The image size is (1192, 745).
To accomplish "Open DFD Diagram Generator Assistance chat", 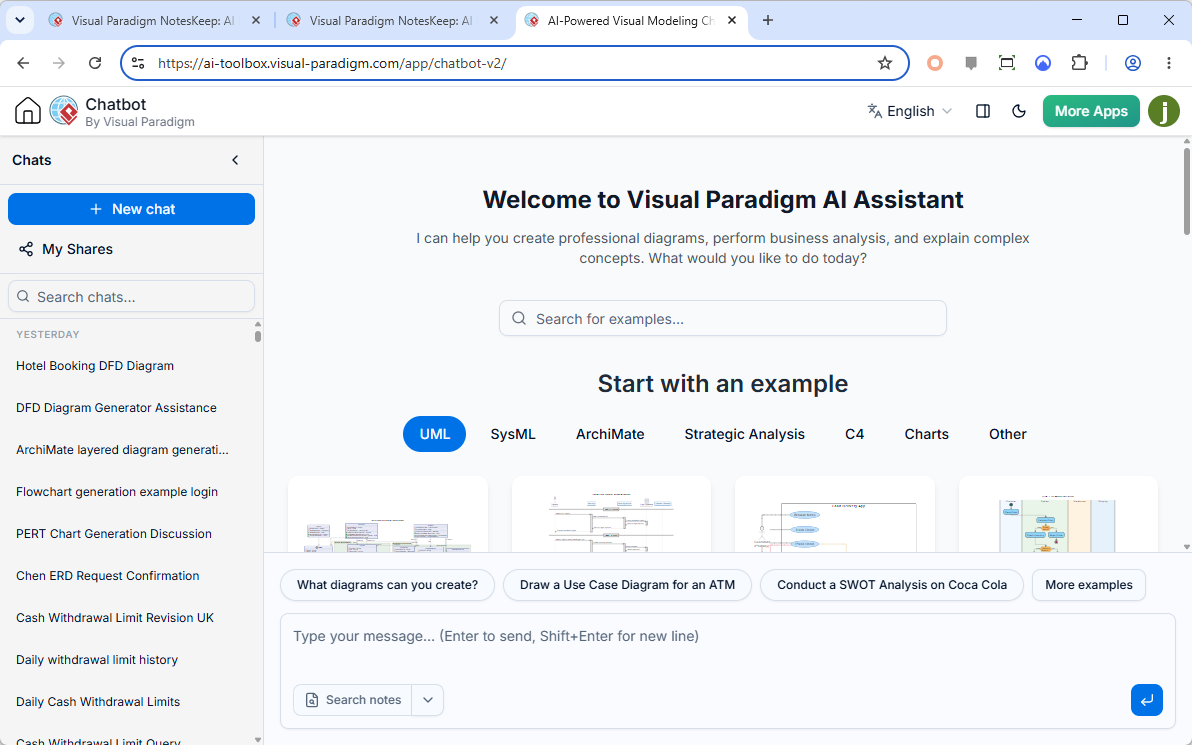I will pos(116,407).
